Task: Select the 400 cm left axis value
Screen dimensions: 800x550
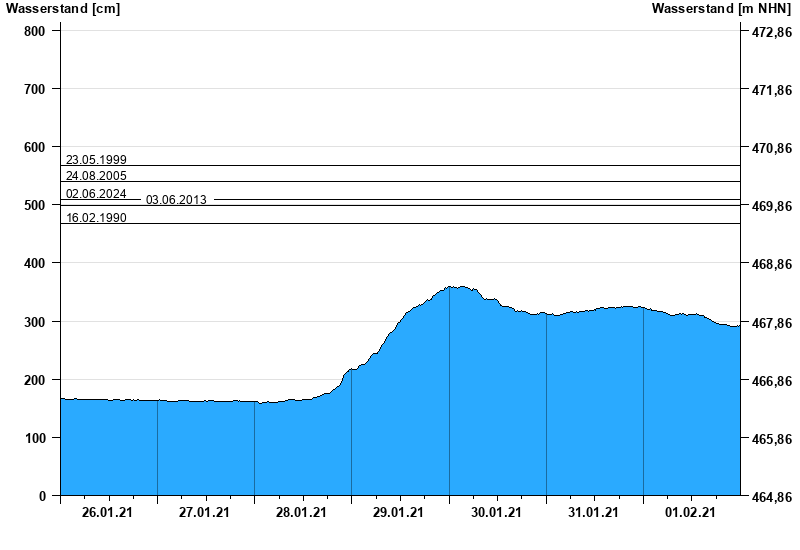Action: point(35,263)
